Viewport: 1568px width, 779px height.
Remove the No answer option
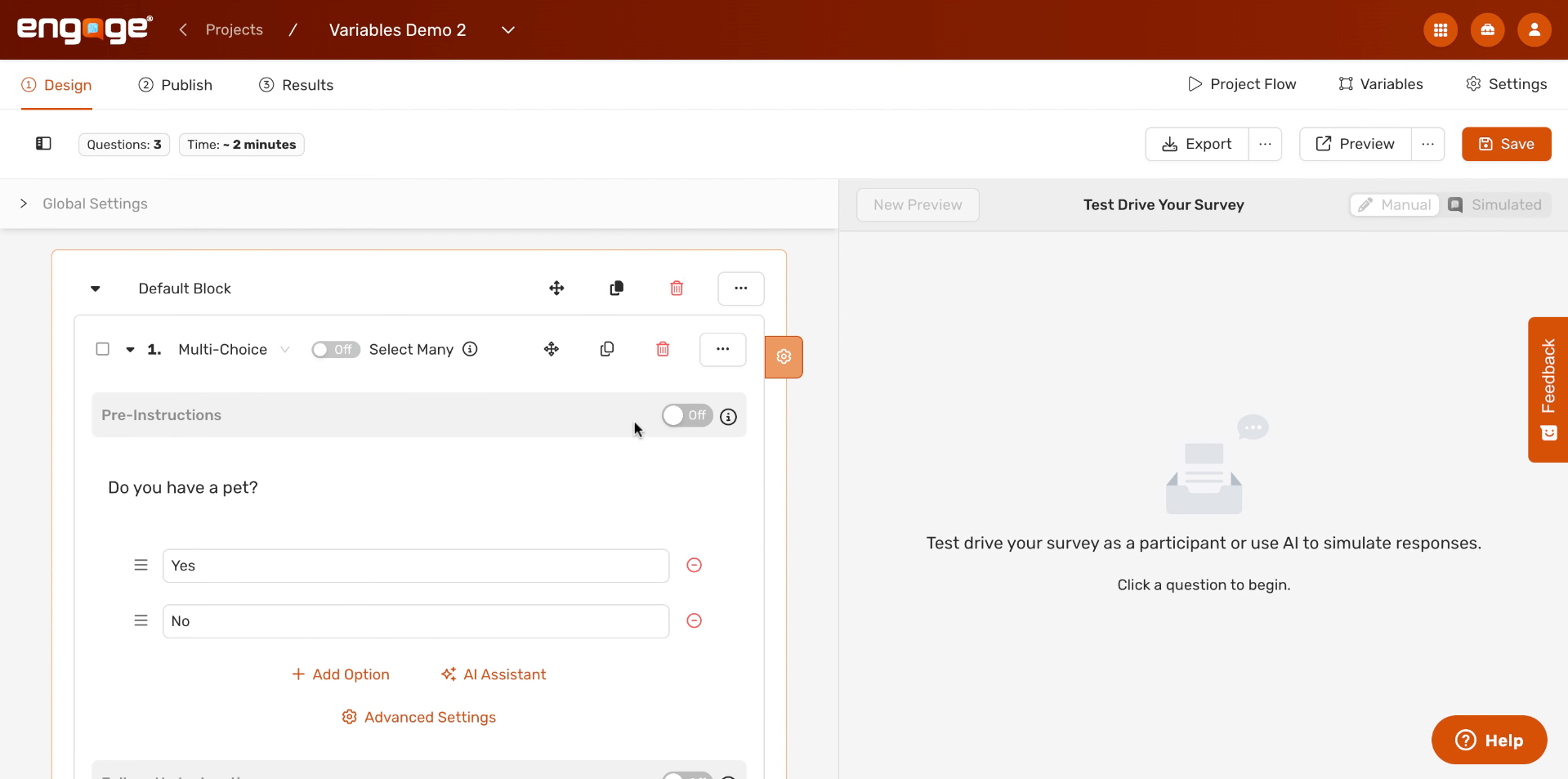pos(694,620)
